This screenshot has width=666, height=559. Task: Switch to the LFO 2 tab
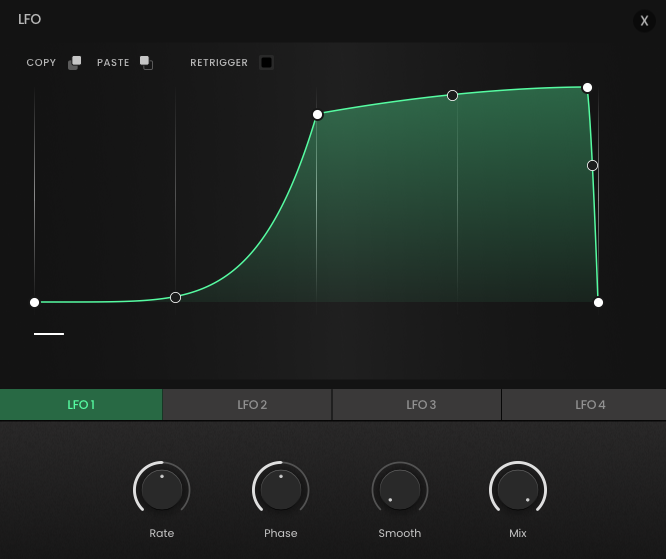click(247, 405)
